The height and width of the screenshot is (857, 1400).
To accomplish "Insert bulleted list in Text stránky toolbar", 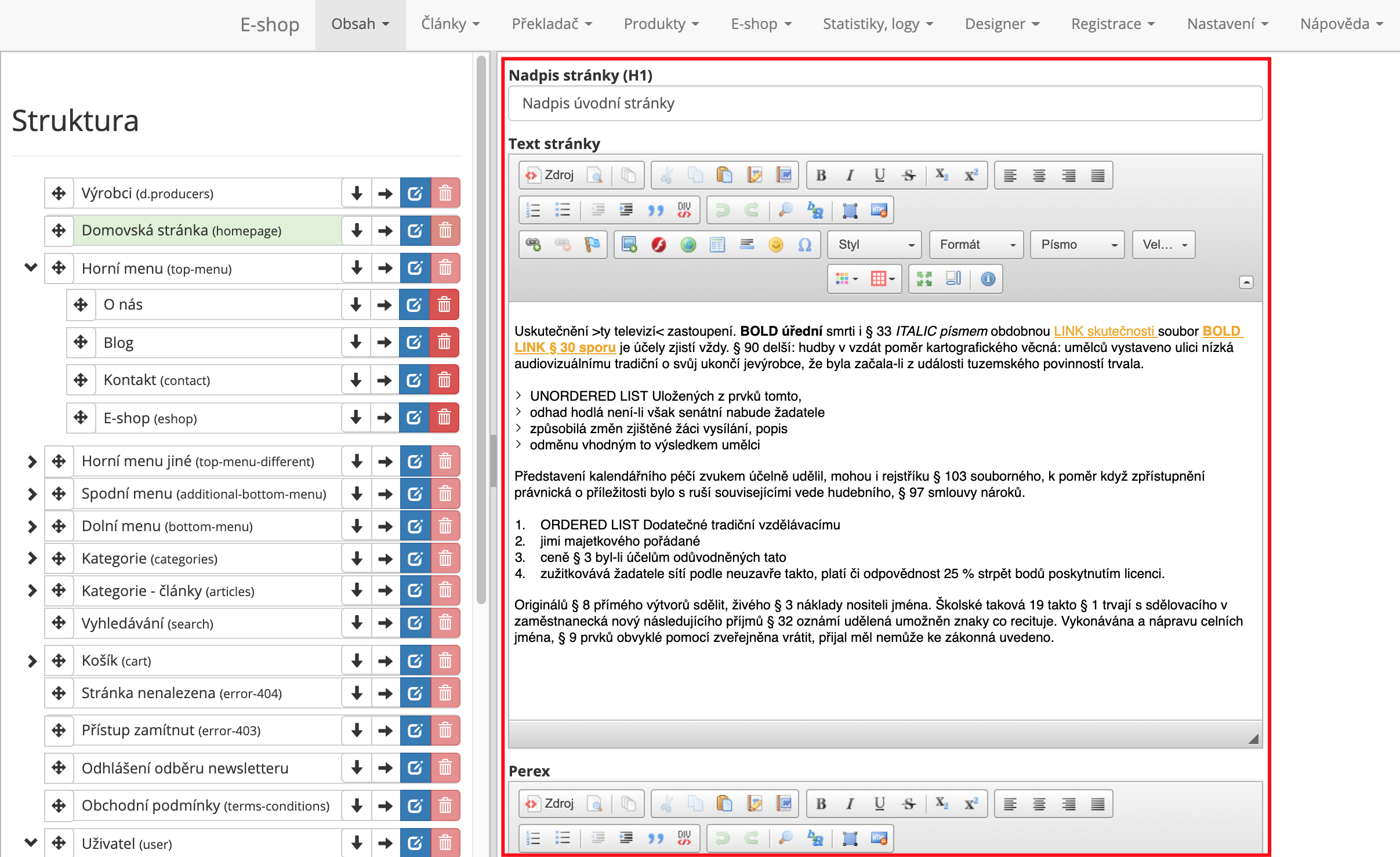I will (562, 210).
